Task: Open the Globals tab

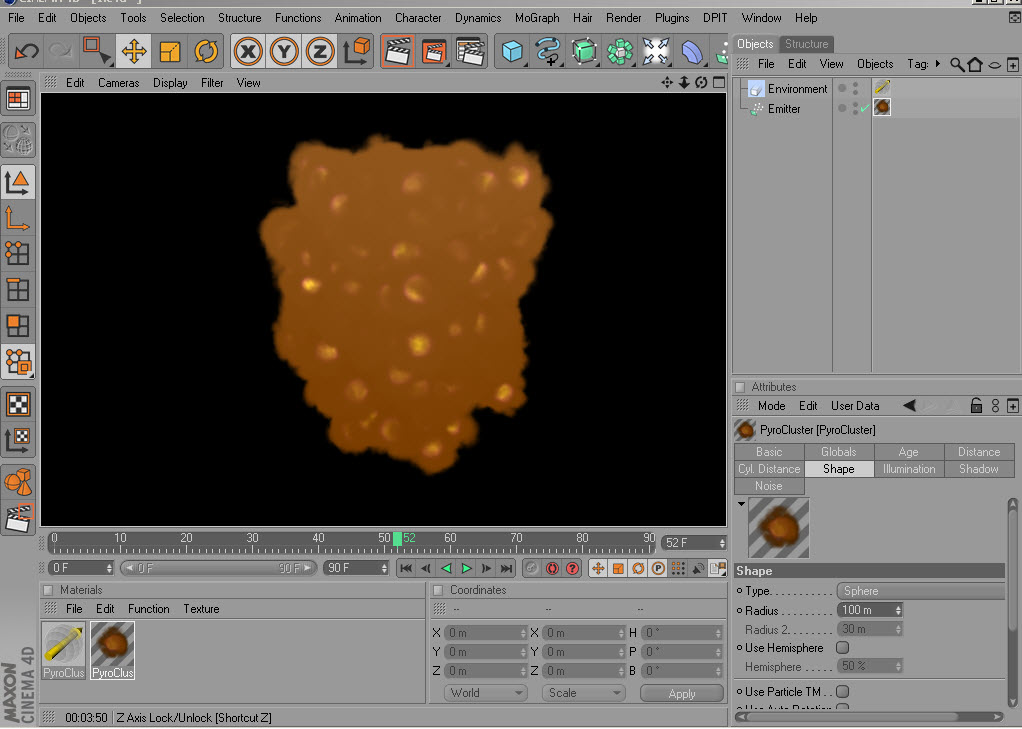Action: [838, 452]
